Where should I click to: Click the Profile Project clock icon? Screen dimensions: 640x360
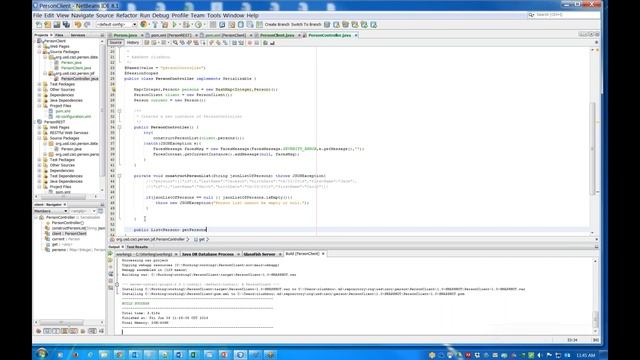coord(199,24)
